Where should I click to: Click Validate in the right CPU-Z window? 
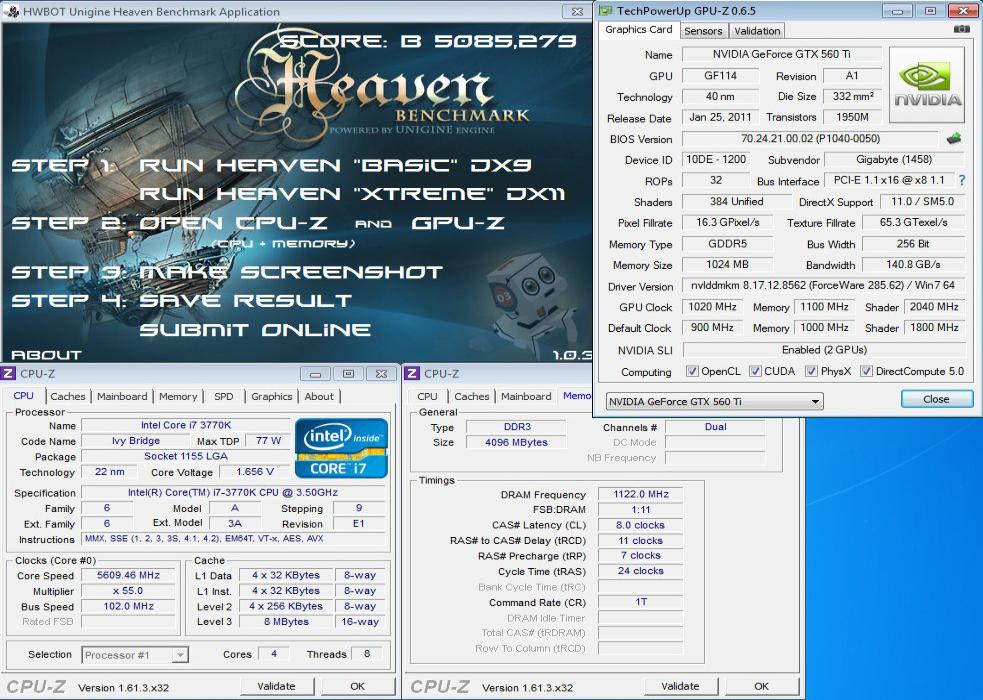(x=680, y=686)
